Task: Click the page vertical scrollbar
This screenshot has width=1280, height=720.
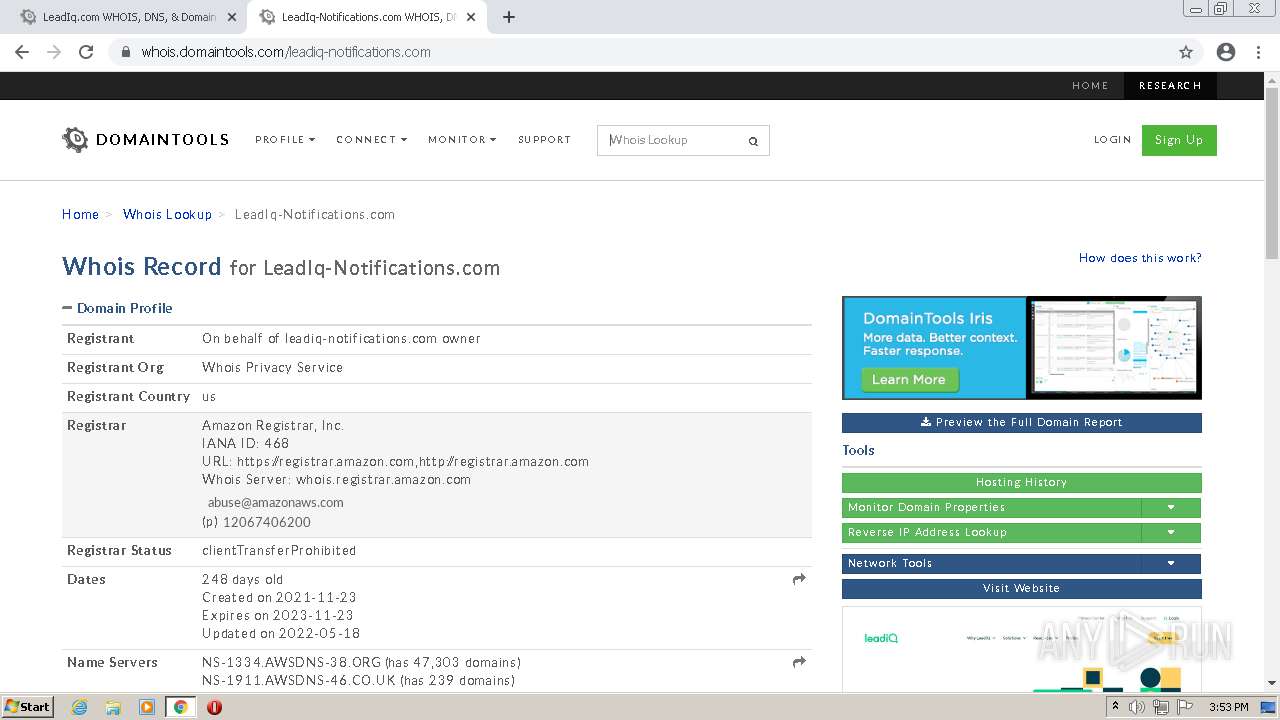Action: click(x=1272, y=175)
